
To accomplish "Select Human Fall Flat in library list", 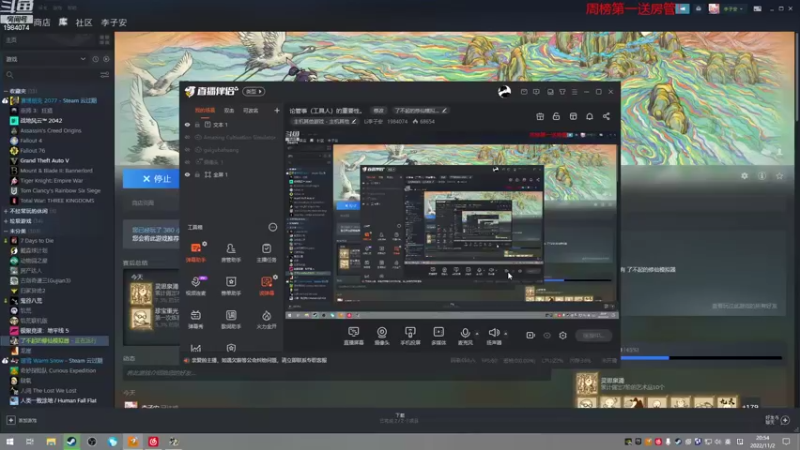I will [x=54, y=401].
